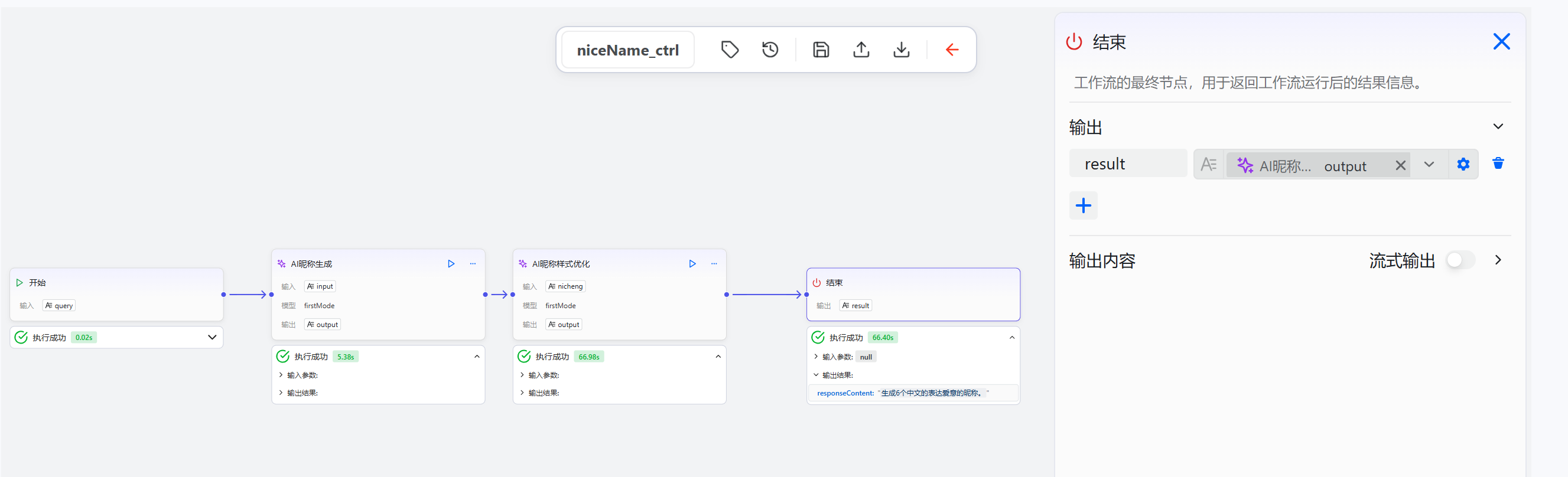Go back using the red arrow icon
1568x477 pixels.
point(952,49)
